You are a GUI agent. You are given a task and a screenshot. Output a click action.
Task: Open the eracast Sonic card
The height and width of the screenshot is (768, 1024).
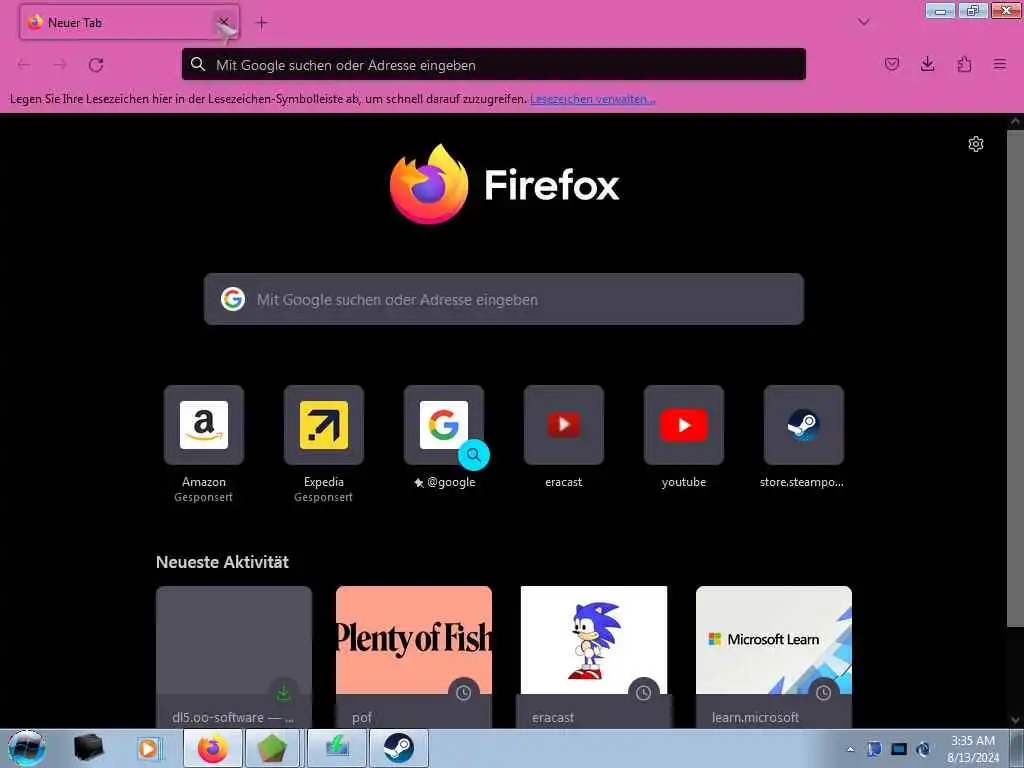[594, 656]
